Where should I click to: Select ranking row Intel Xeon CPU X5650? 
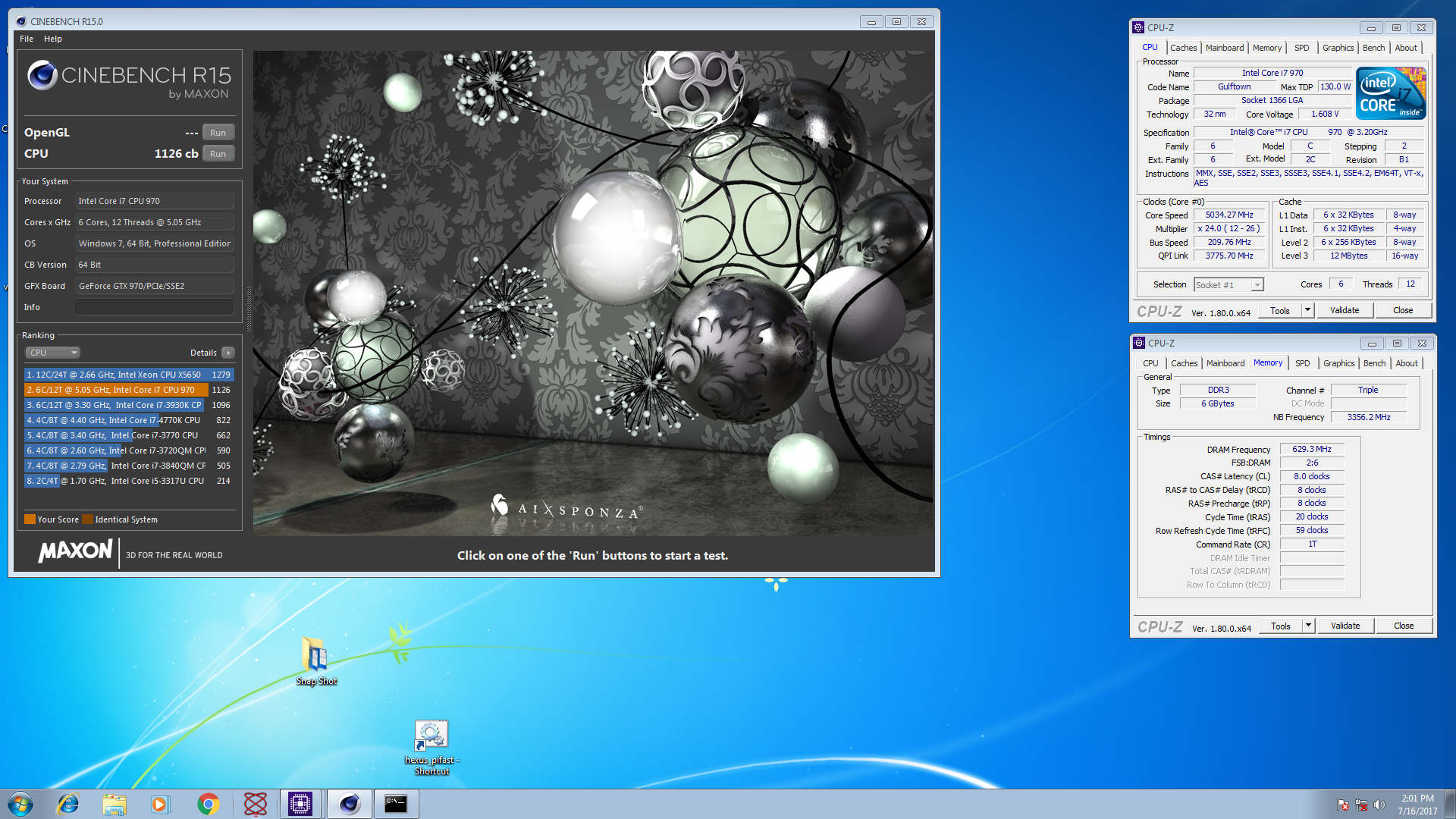(x=129, y=375)
